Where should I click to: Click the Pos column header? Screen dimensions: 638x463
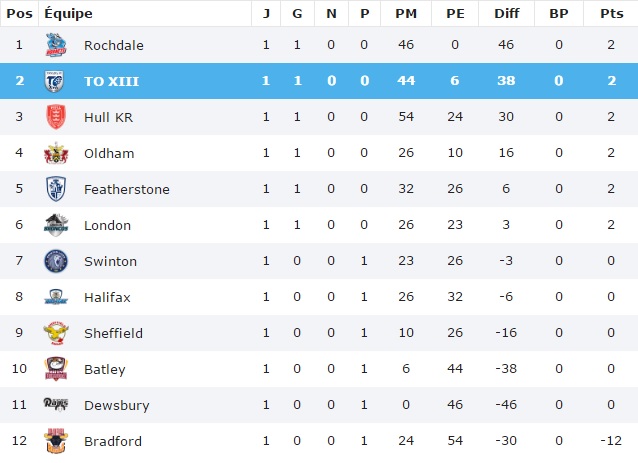(19, 13)
